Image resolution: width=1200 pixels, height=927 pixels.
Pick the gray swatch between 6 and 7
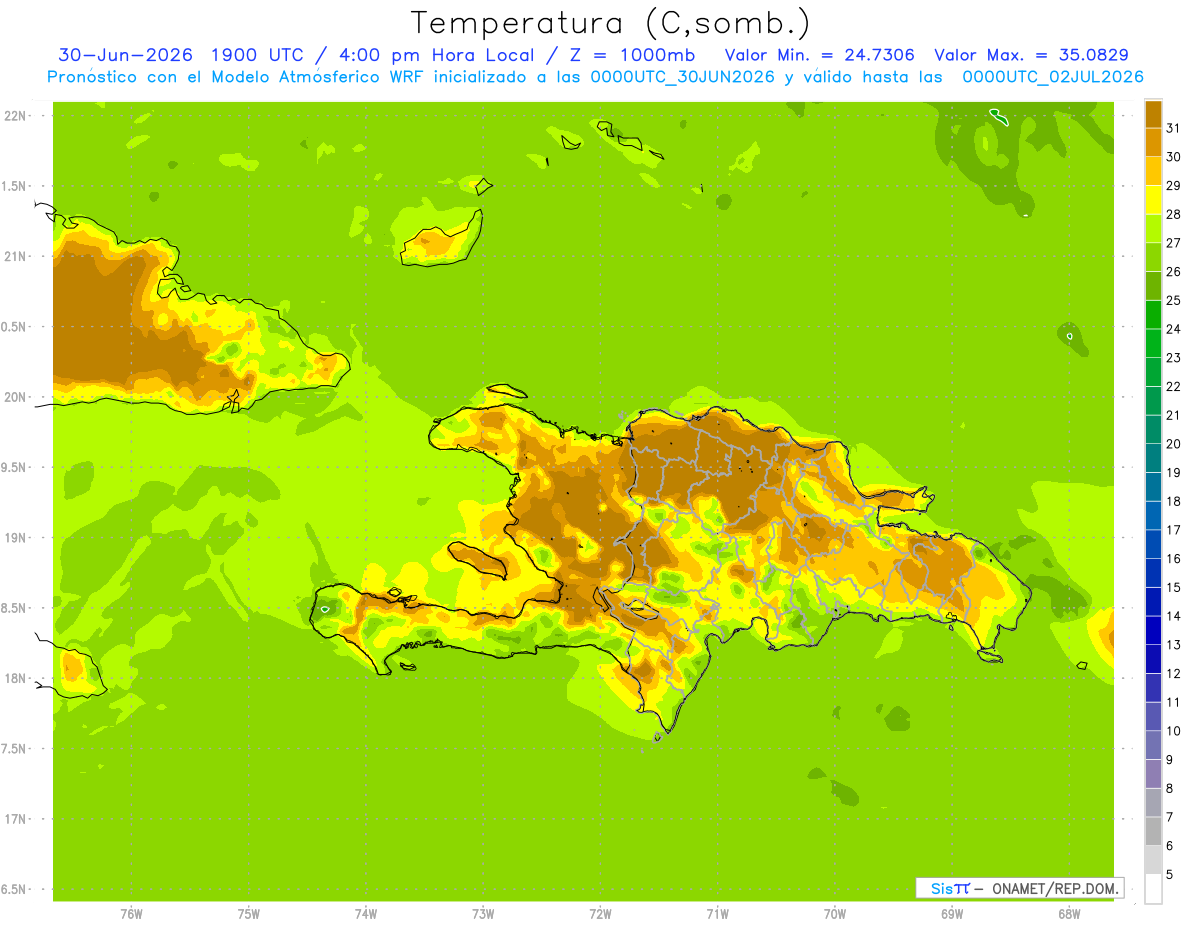click(1153, 831)
